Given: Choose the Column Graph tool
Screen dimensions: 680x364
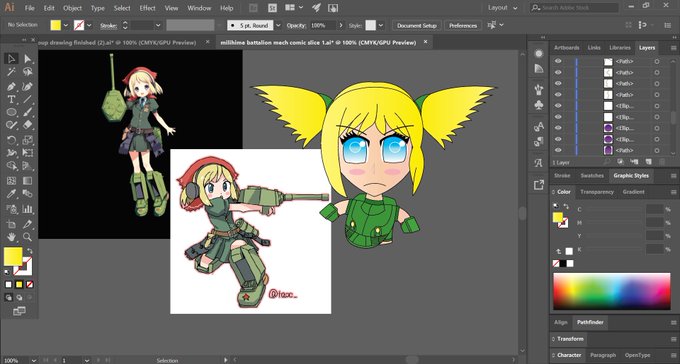Looking at the screenshot, I should pyautogui.click(x=27, y=209).
